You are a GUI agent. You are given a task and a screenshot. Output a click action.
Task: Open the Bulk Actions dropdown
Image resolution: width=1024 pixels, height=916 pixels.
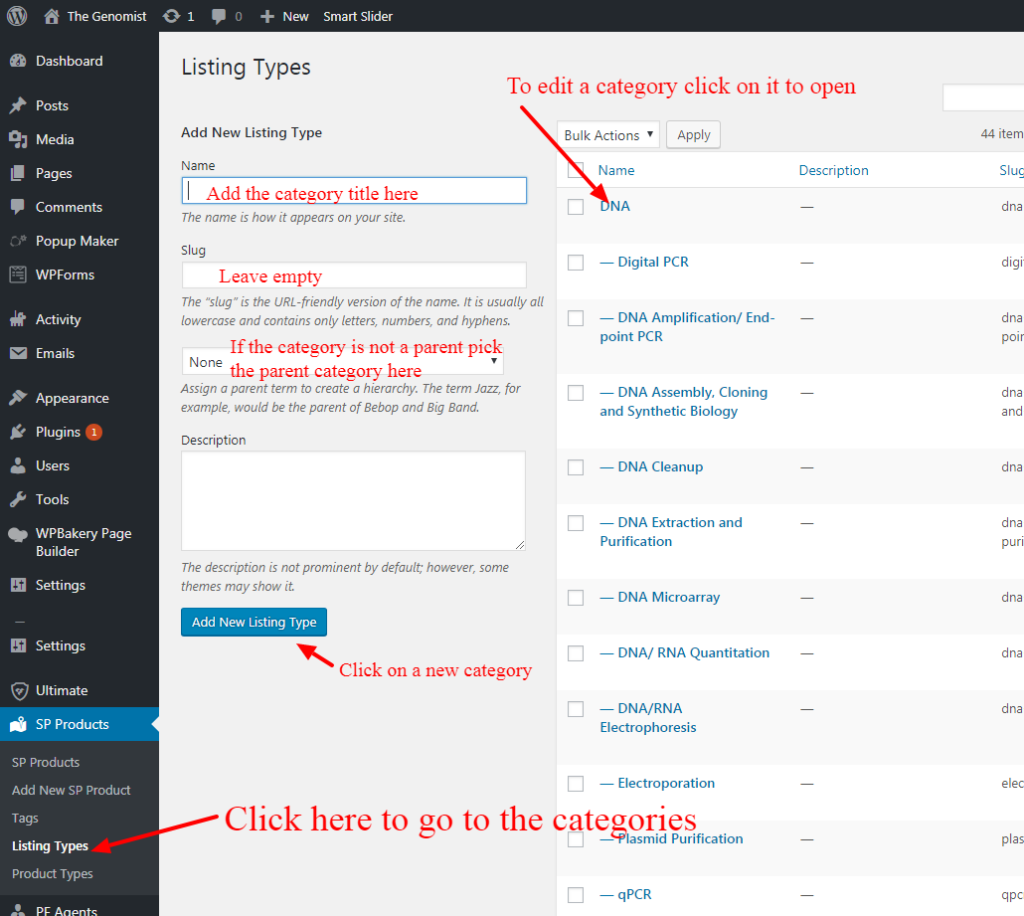608,135
